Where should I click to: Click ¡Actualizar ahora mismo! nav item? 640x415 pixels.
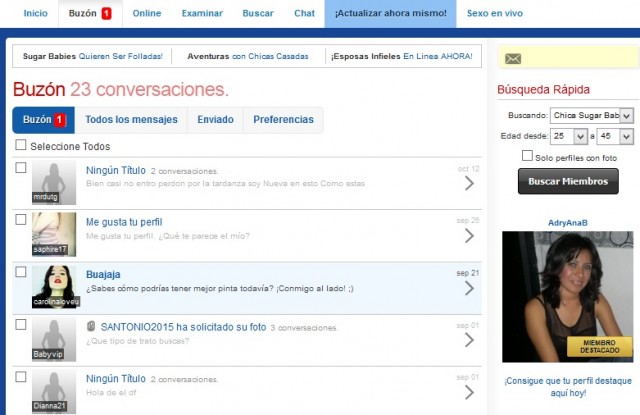point(391,13)
